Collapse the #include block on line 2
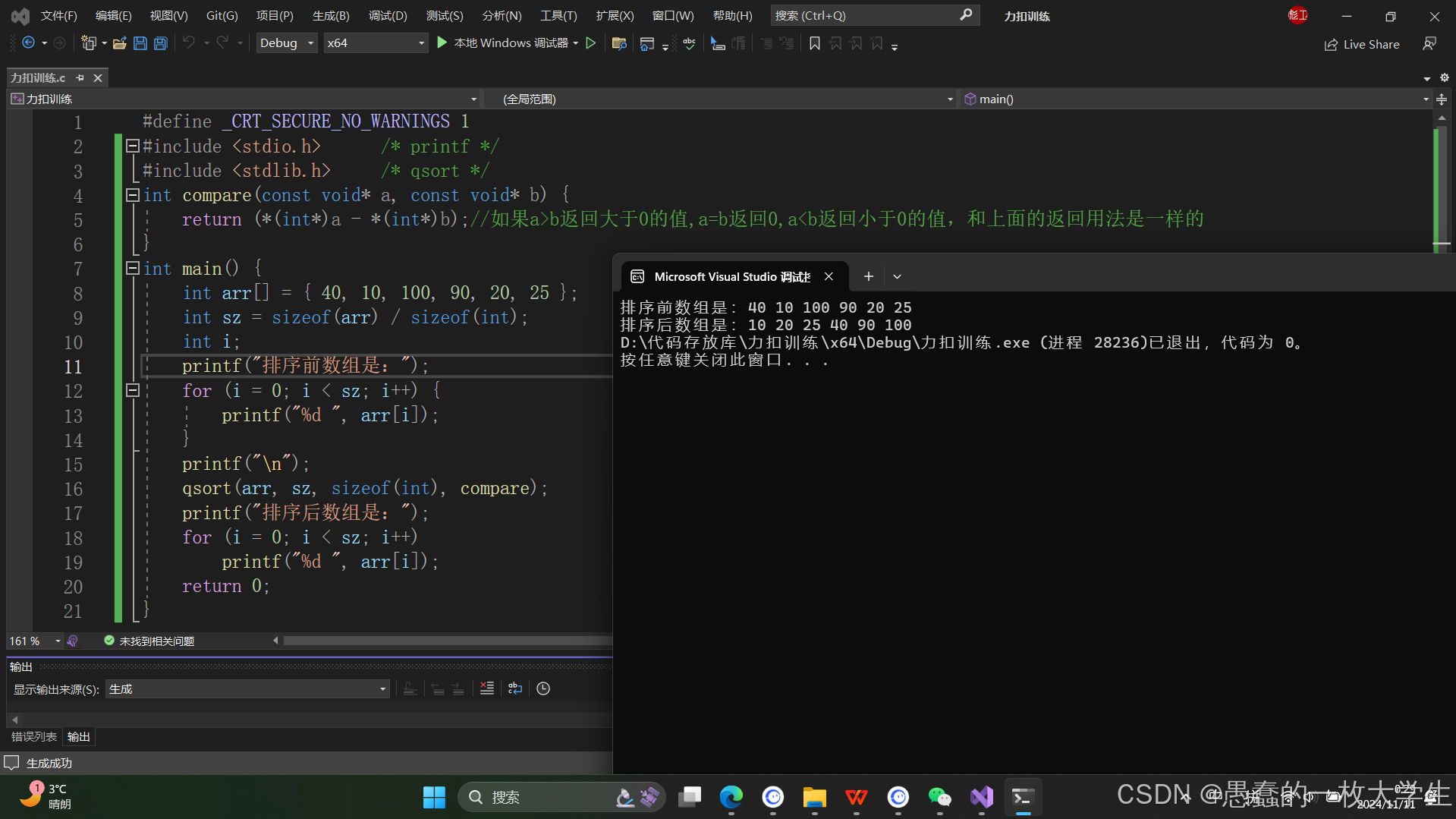 tap(132, 146)
